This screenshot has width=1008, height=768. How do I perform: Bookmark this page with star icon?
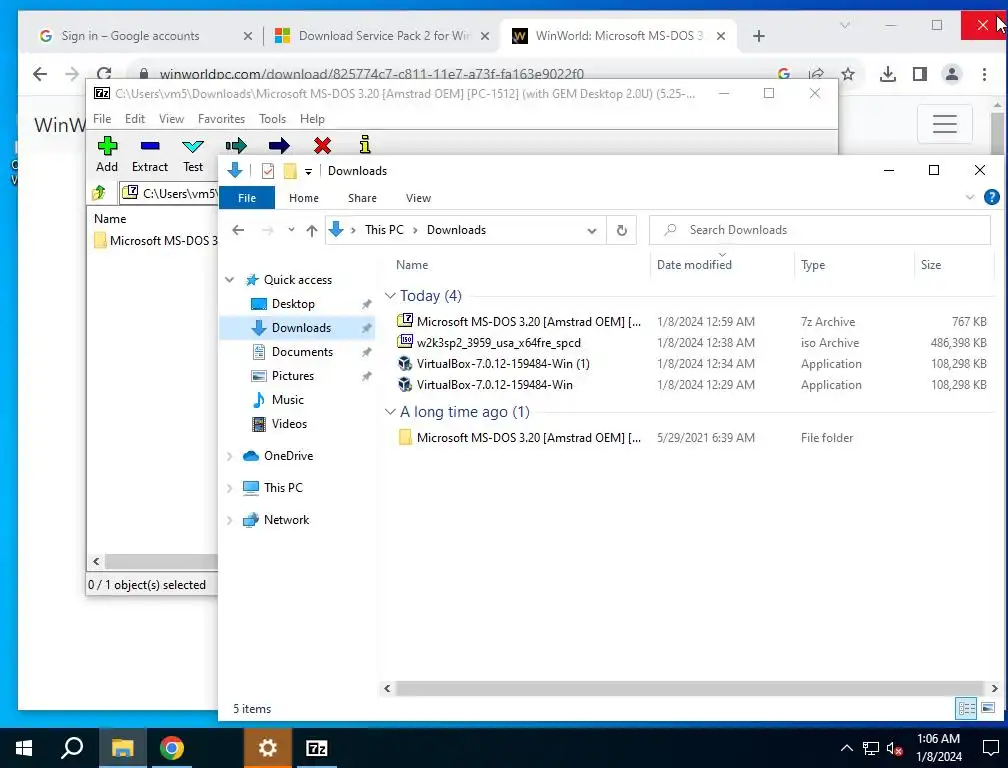pyautogui.click(x=848, y=74)
